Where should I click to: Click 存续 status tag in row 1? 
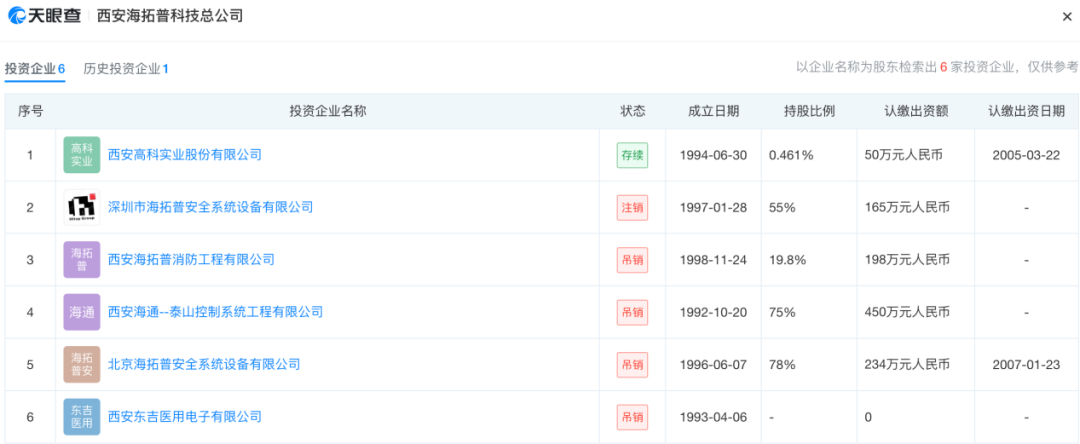(x=632, y=156)
